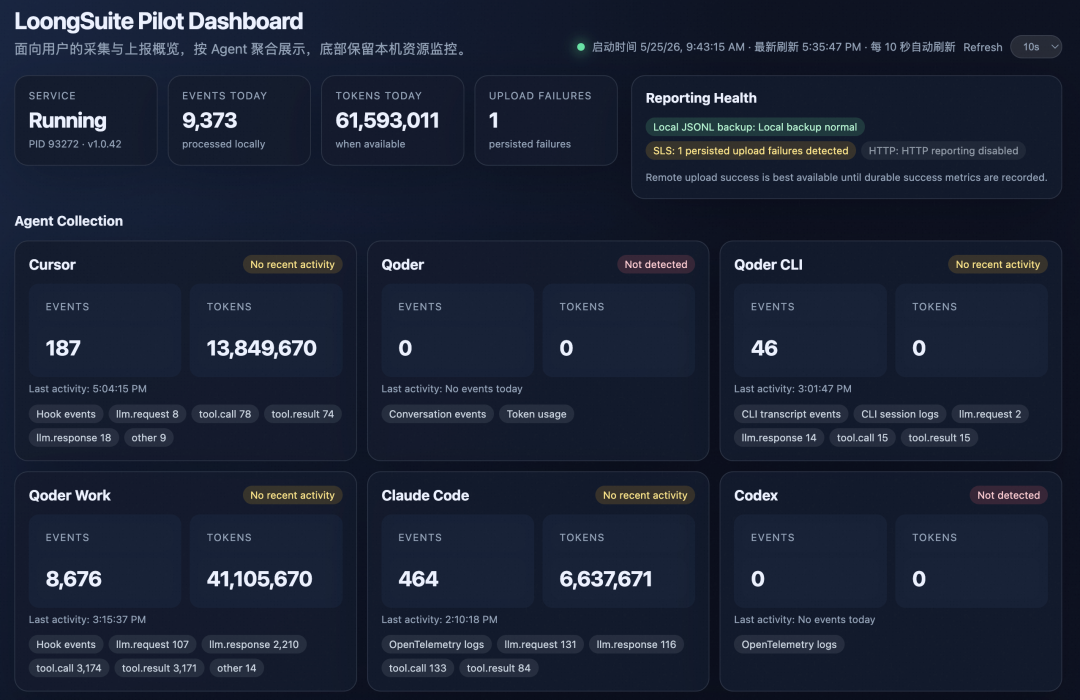Click the HTTP reporting disabled badge

(943, 151)
